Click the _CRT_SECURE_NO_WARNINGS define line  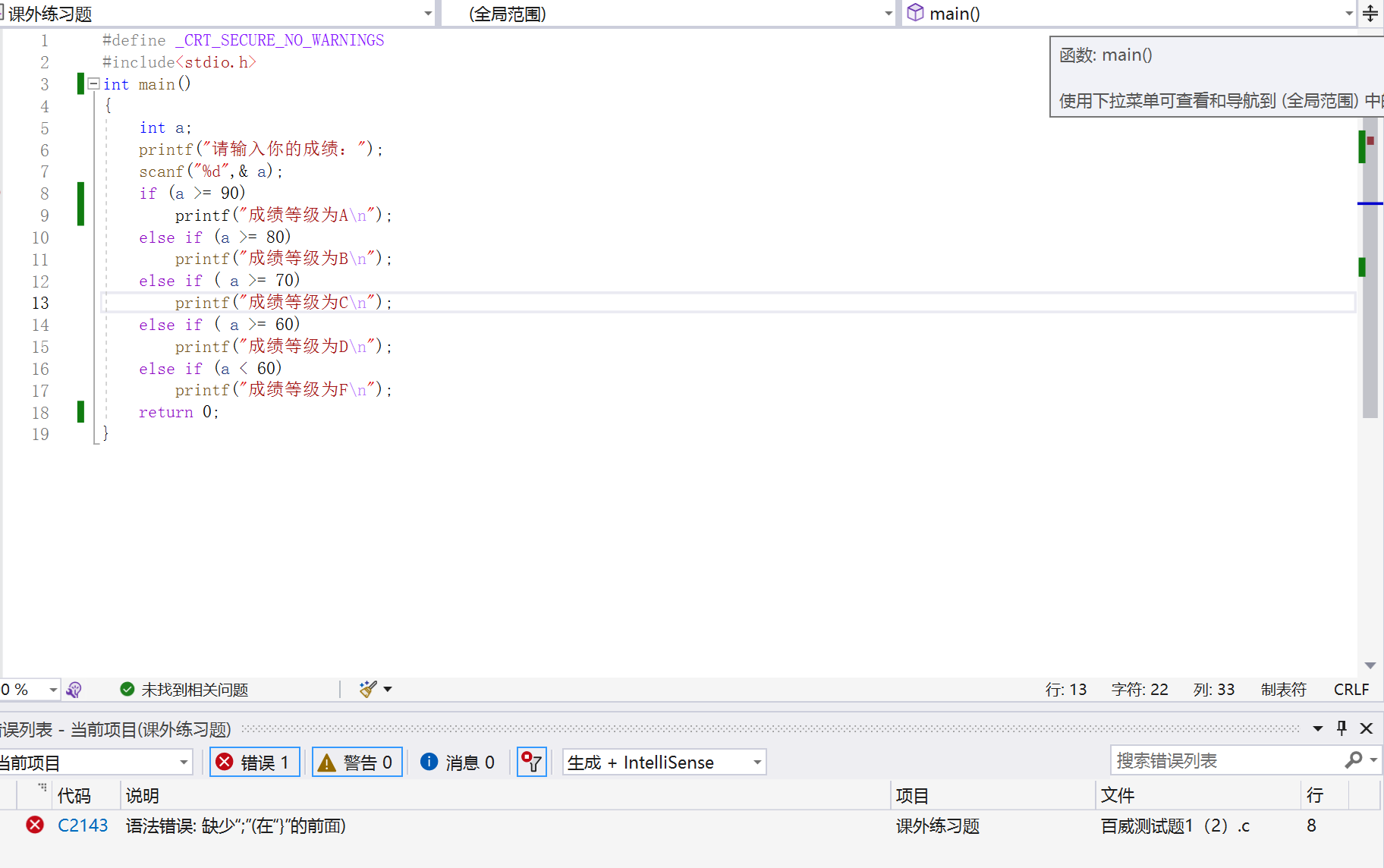click(x=243, y=40)
